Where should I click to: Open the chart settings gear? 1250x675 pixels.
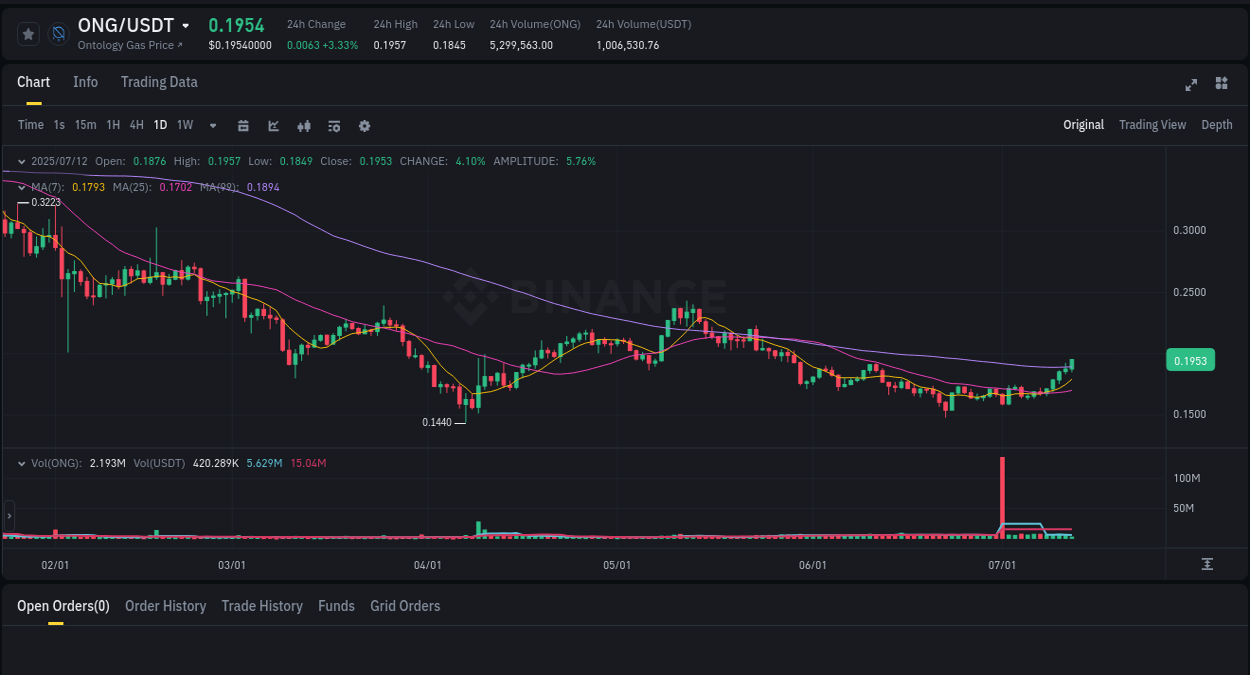coord(364,125)
